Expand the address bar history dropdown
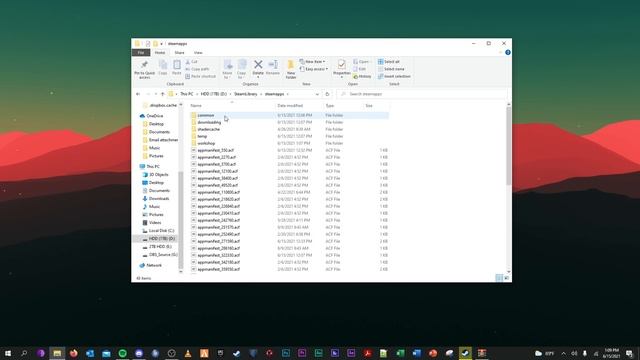The height and width of the screenshot is (360, 640). click(317, 94)
